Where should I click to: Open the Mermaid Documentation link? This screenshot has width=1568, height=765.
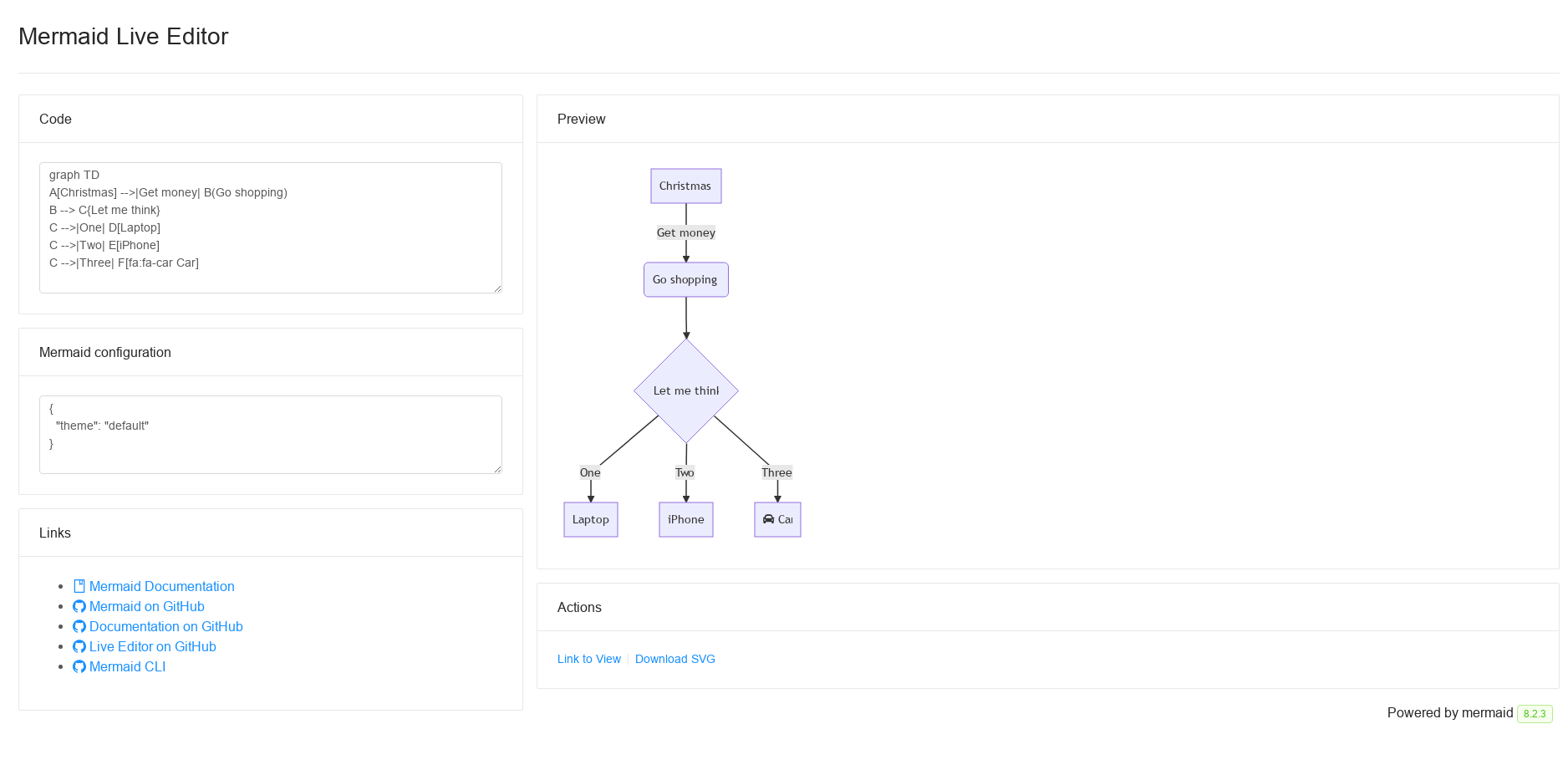162,586
